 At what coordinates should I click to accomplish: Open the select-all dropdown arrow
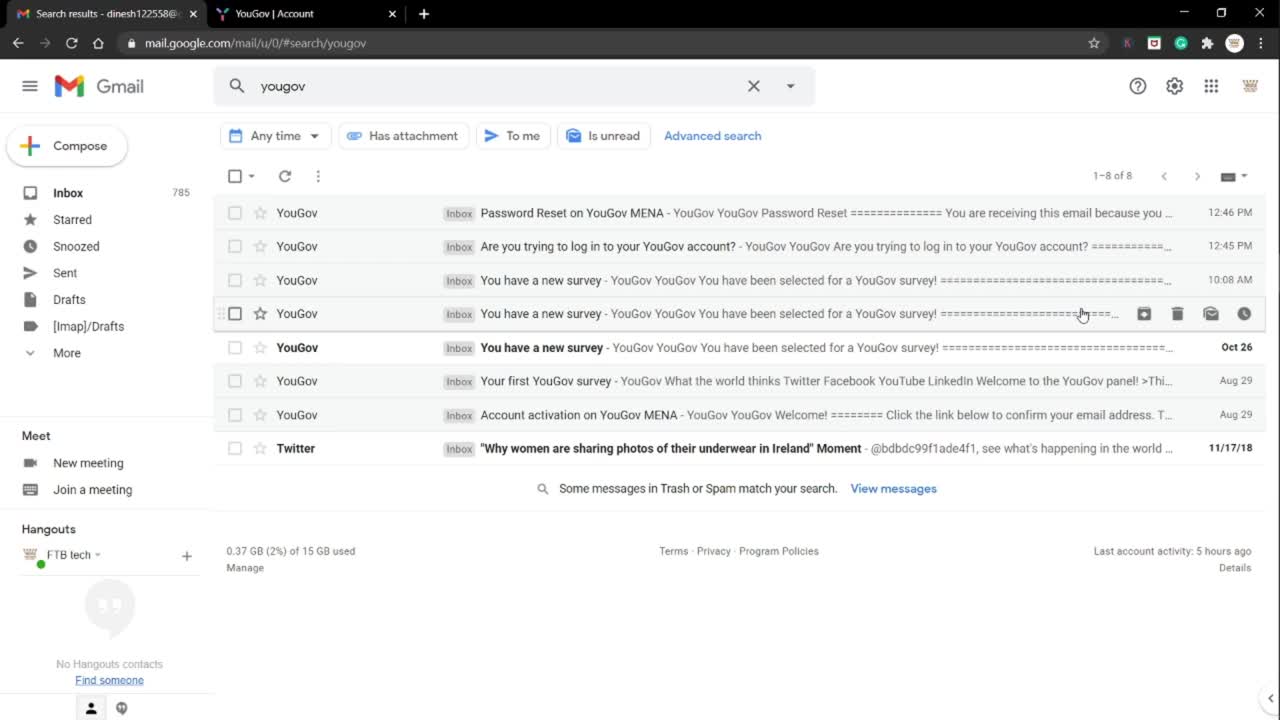click(251, 176)
